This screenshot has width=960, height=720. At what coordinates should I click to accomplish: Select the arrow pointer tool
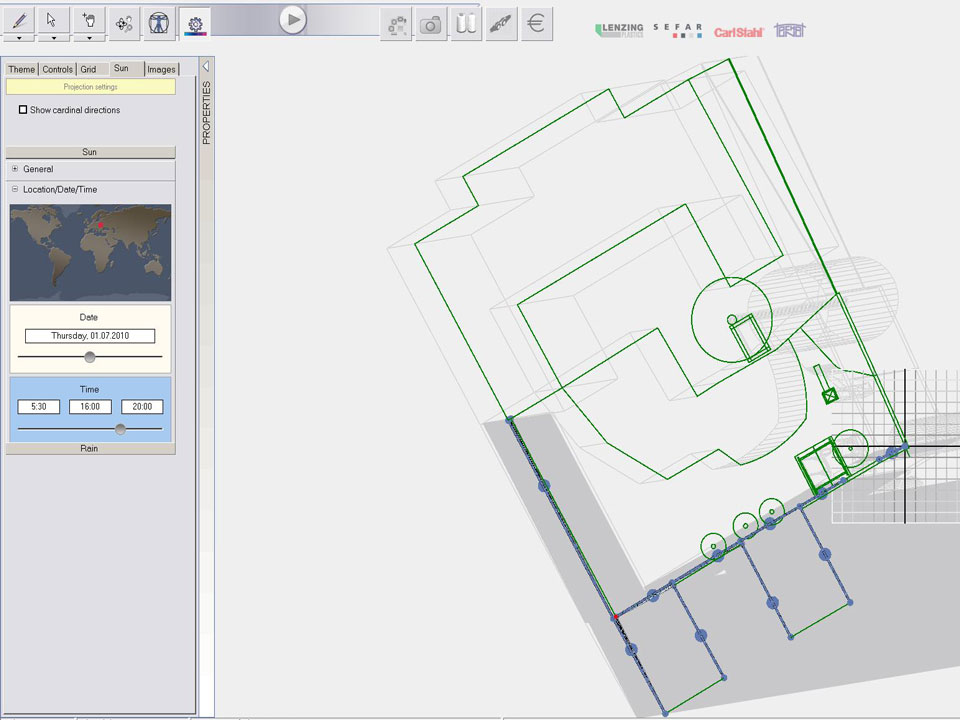coord(54,19)
